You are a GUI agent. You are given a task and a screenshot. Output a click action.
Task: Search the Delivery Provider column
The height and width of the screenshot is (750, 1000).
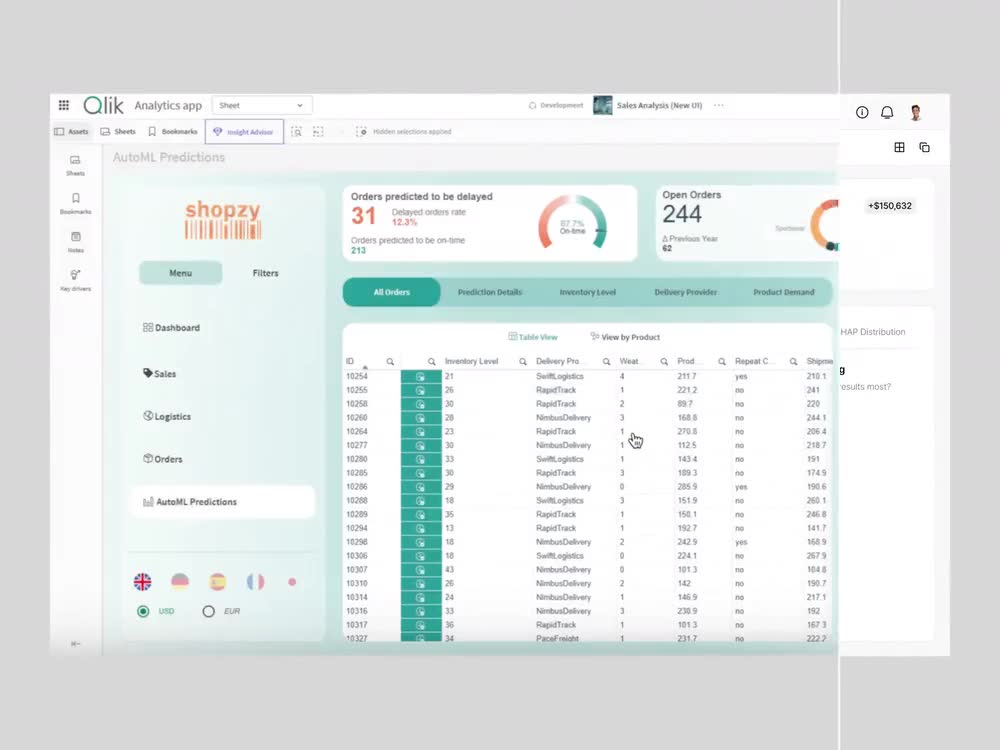pos(607,362)
